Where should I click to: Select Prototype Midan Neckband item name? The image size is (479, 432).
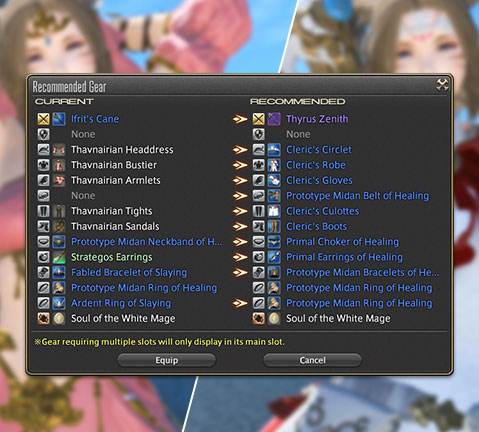tap(147, 242)
